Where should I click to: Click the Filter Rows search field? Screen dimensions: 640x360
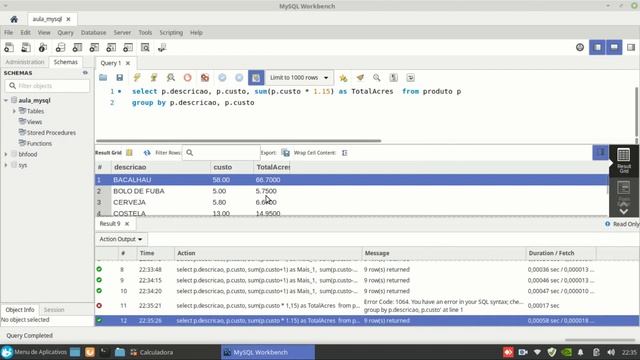click(221, 153)
